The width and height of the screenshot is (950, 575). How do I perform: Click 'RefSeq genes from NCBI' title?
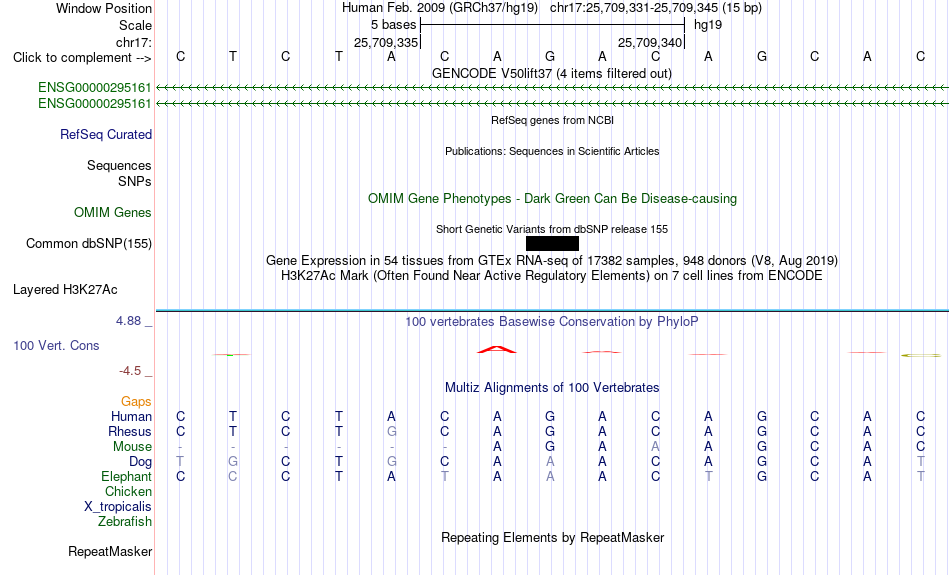coord(553,120)
